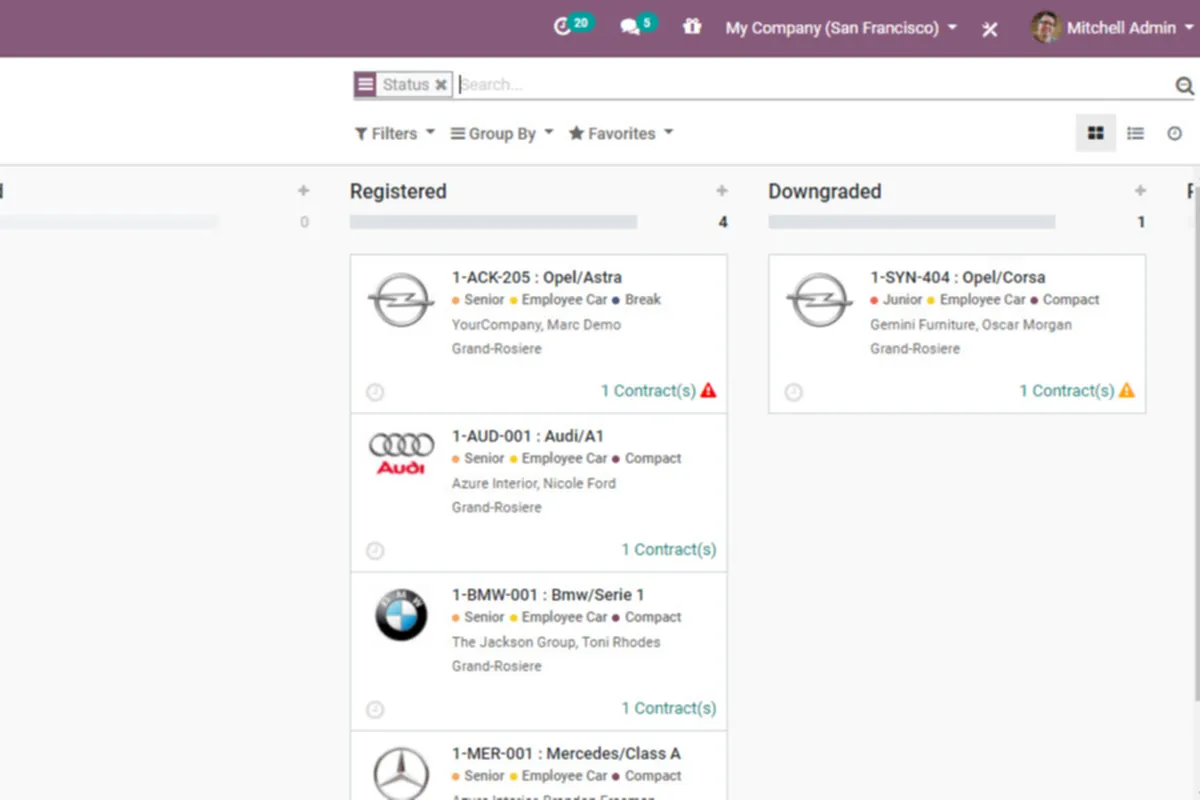Click the BMW logo on the Serie 1 card
Screen dimensions: 1200x800
point(401,615)
